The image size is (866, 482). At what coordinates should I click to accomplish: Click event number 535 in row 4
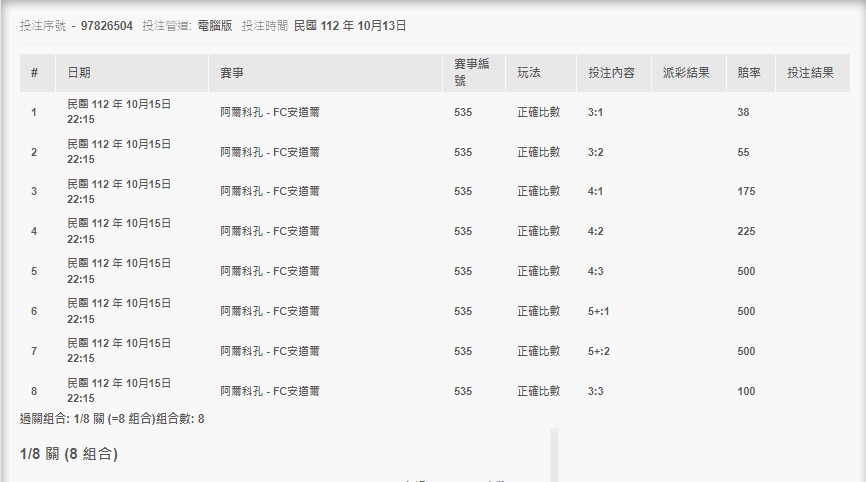[463, 231]
